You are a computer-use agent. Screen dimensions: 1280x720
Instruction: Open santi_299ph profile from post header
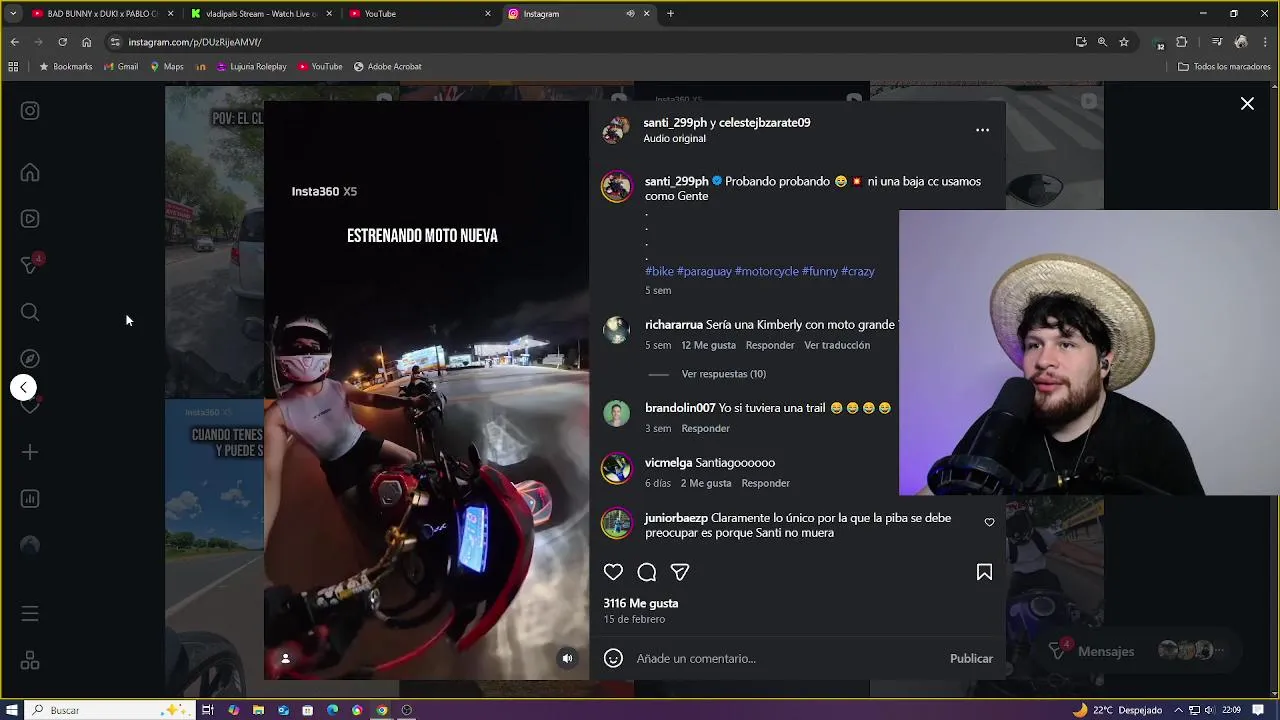[x=675, y=123]
